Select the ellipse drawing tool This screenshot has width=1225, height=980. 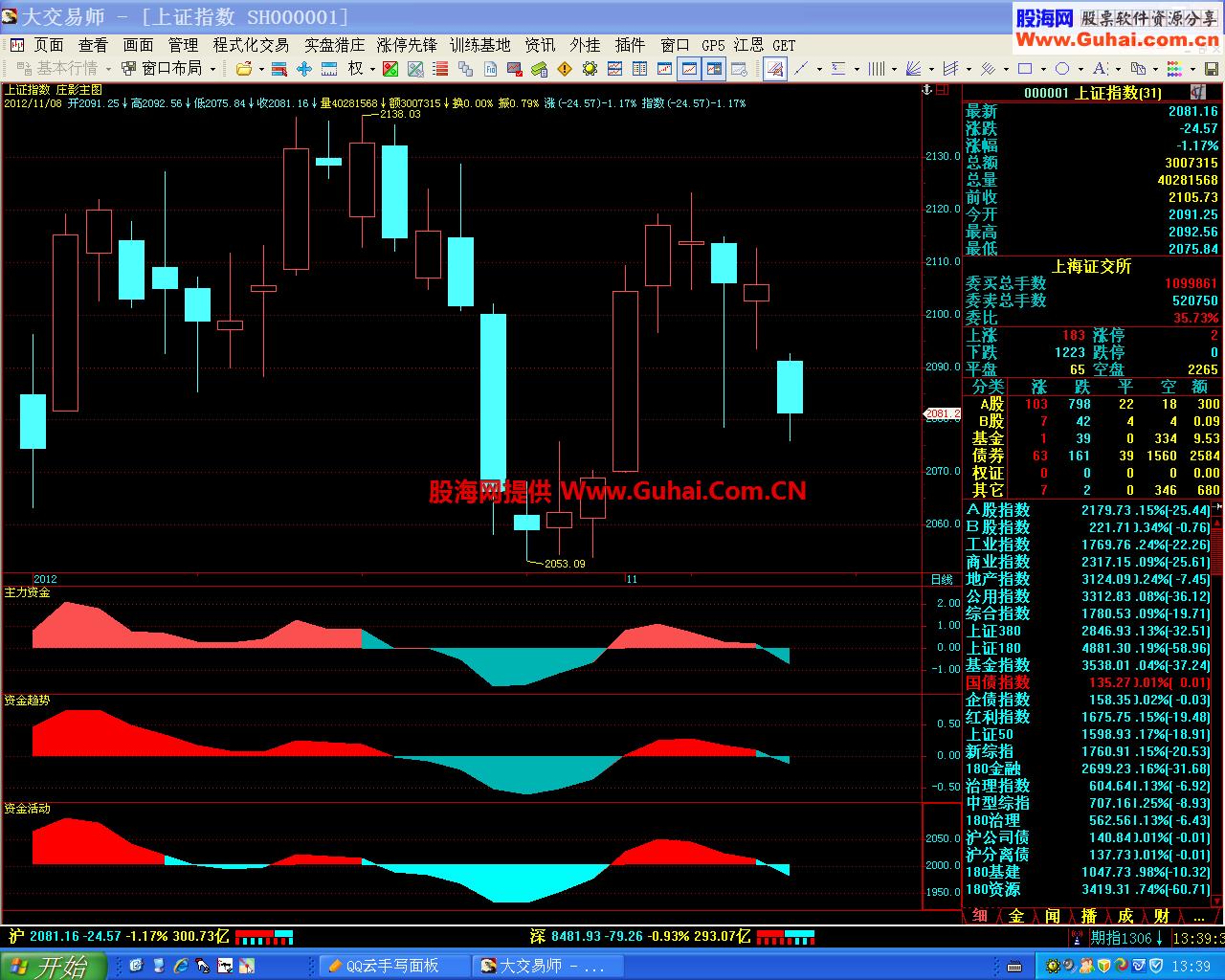1062,69
